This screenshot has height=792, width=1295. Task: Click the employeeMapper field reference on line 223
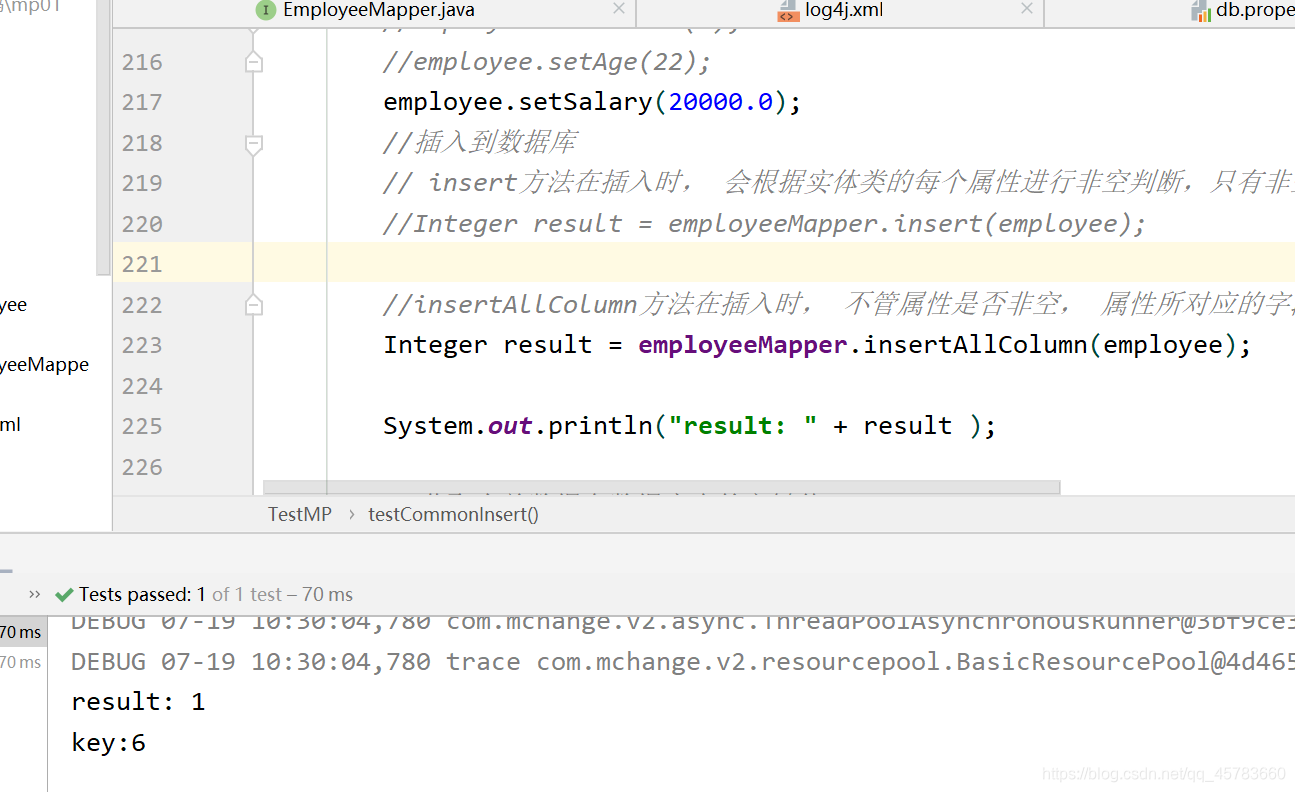point(743,345)
